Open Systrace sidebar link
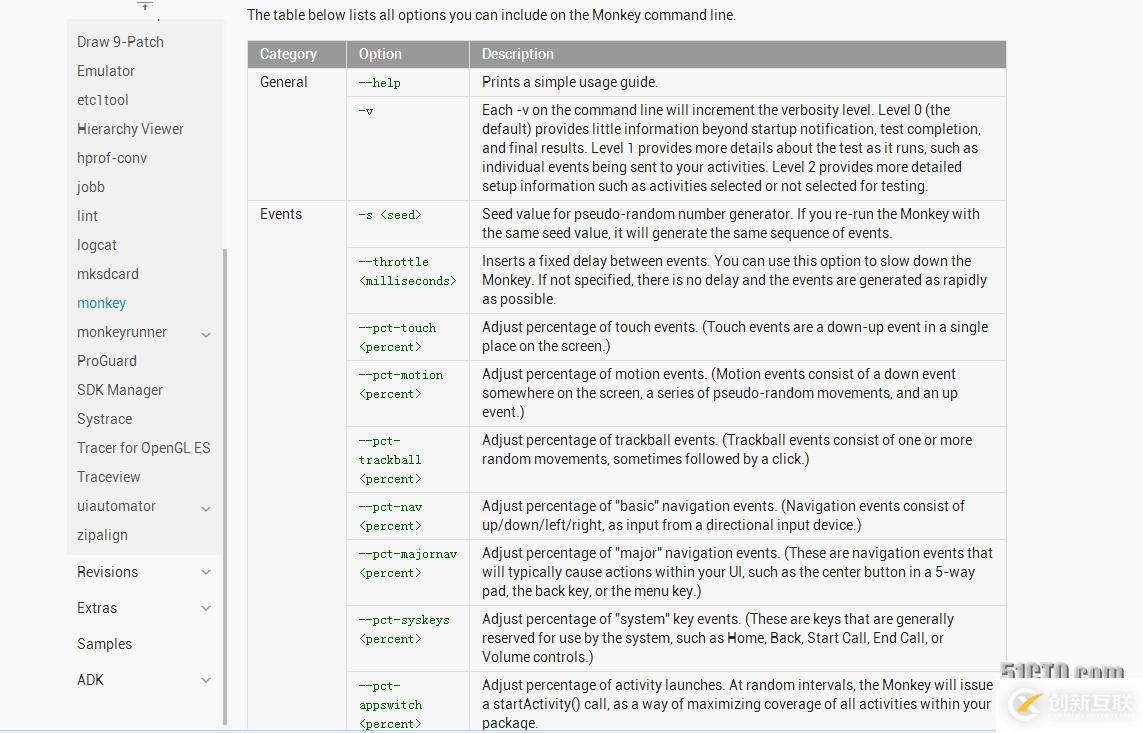This screenshot has height=733, width=1143. click(105, 419)
